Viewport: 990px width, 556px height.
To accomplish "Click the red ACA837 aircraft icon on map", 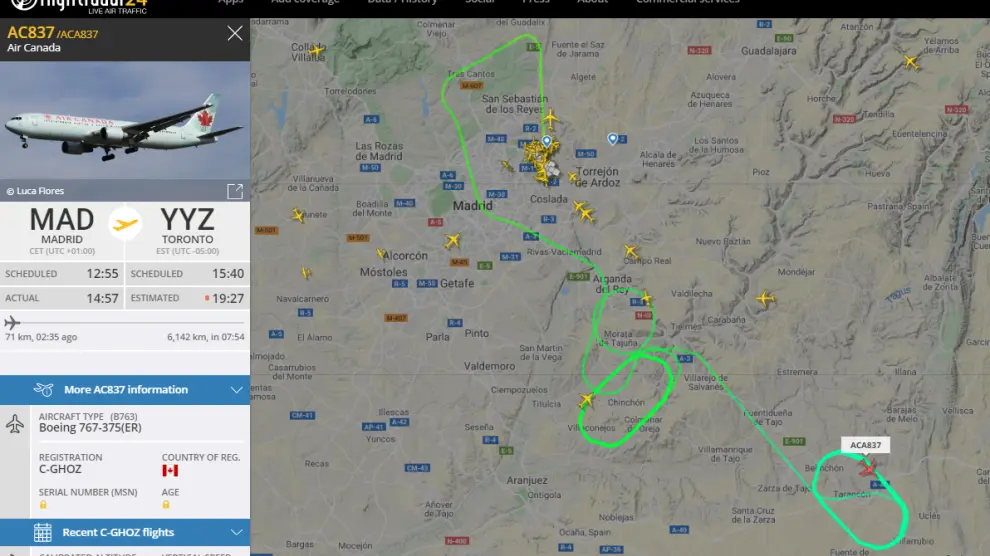I will pyautogui.click(x=868, y=468).
